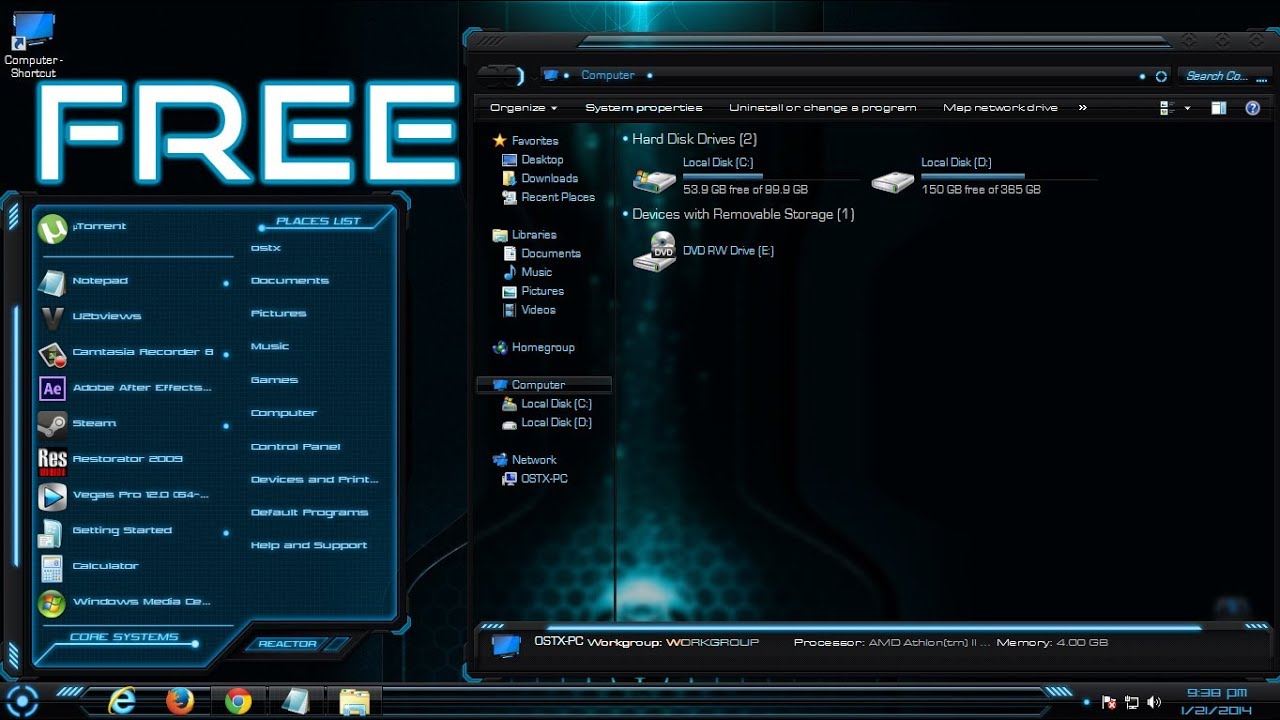Open Windows Media Center entry
Viewport: 1280px width, 720px height.
coord(124,602)
